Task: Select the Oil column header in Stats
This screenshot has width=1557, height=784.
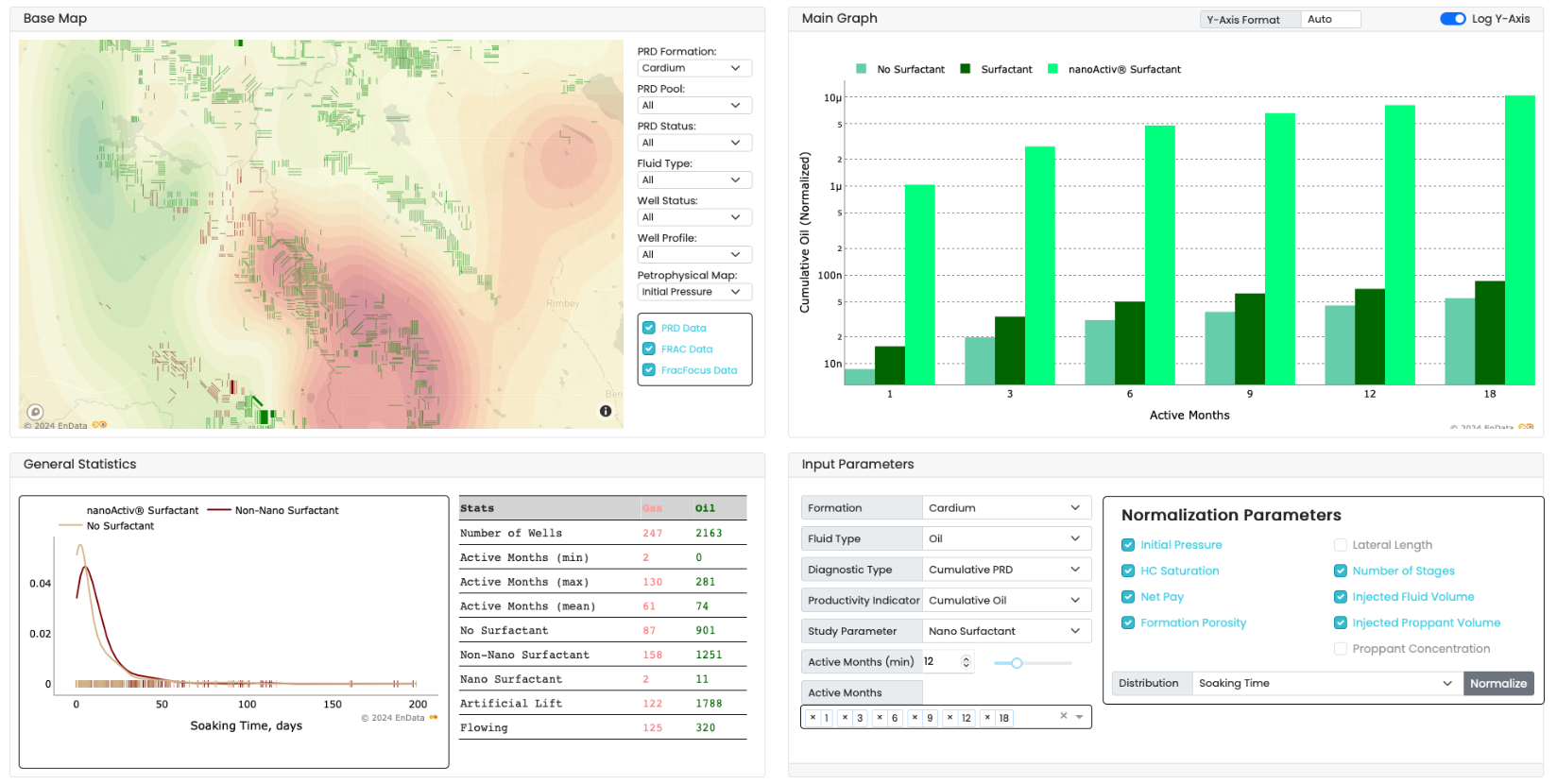Action: coord(705,508)
